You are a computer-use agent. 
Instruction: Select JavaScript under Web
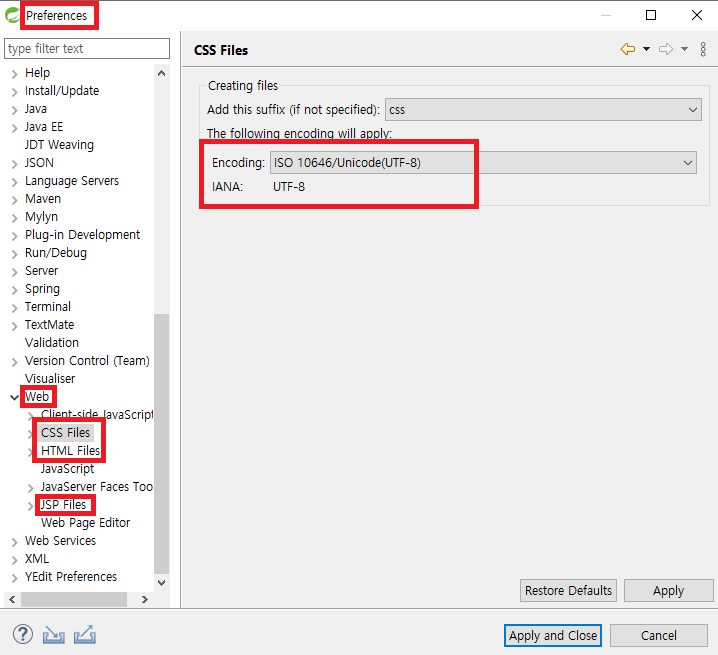pyautogui.click(x=67, y=469)
